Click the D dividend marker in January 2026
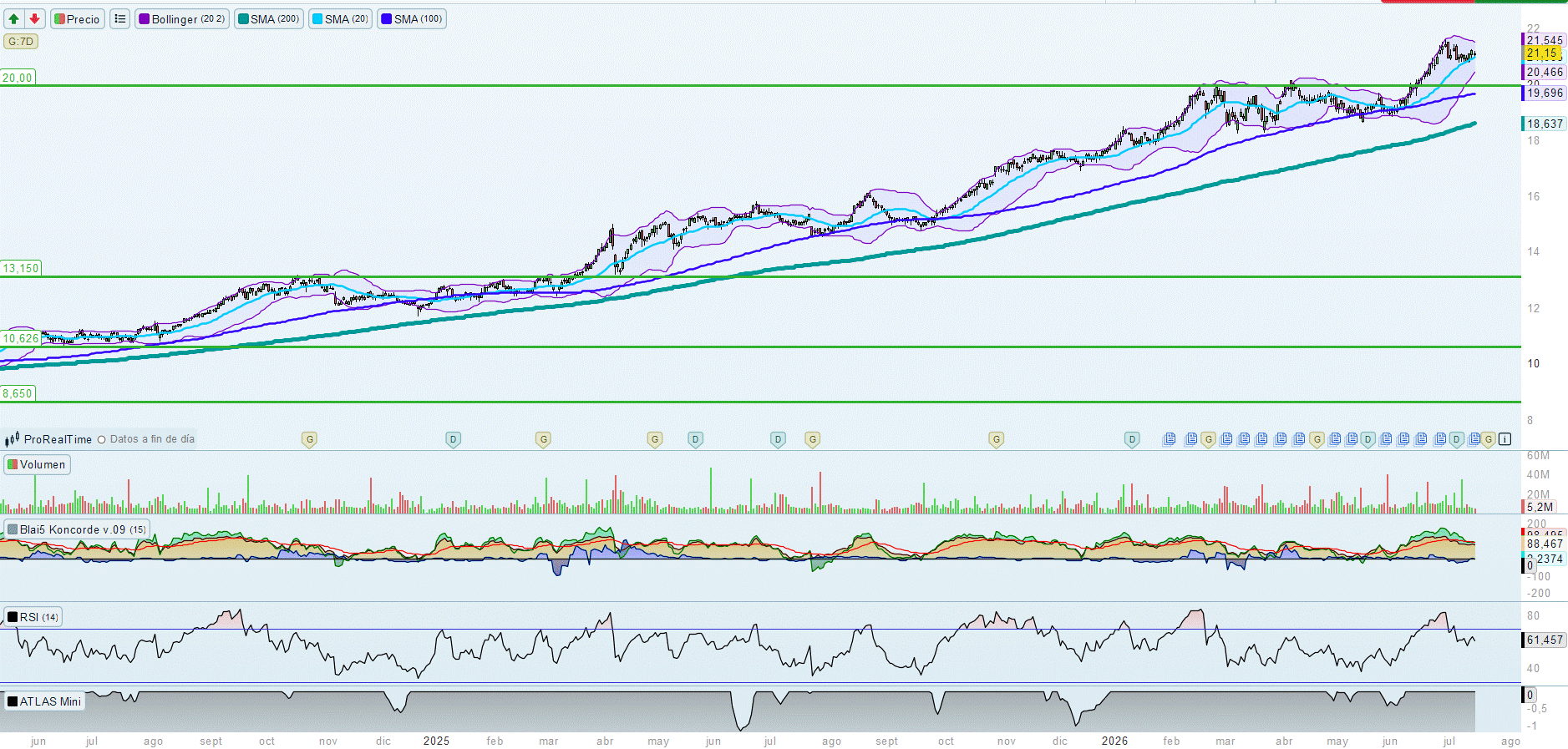 coord(1132,439)
